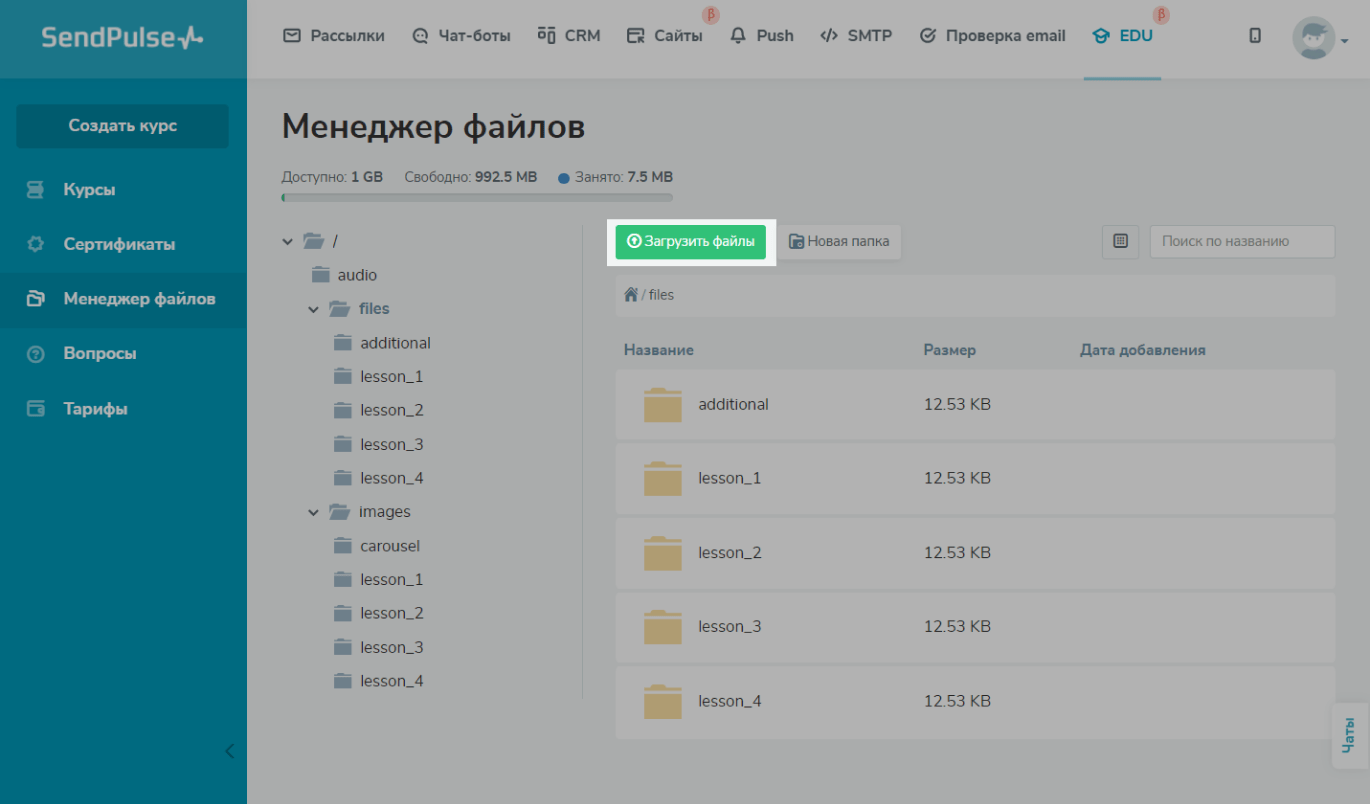
Task: Click the lesson_3 folder icon in file list
Action: pyautogui.click(x=662, y=627)
